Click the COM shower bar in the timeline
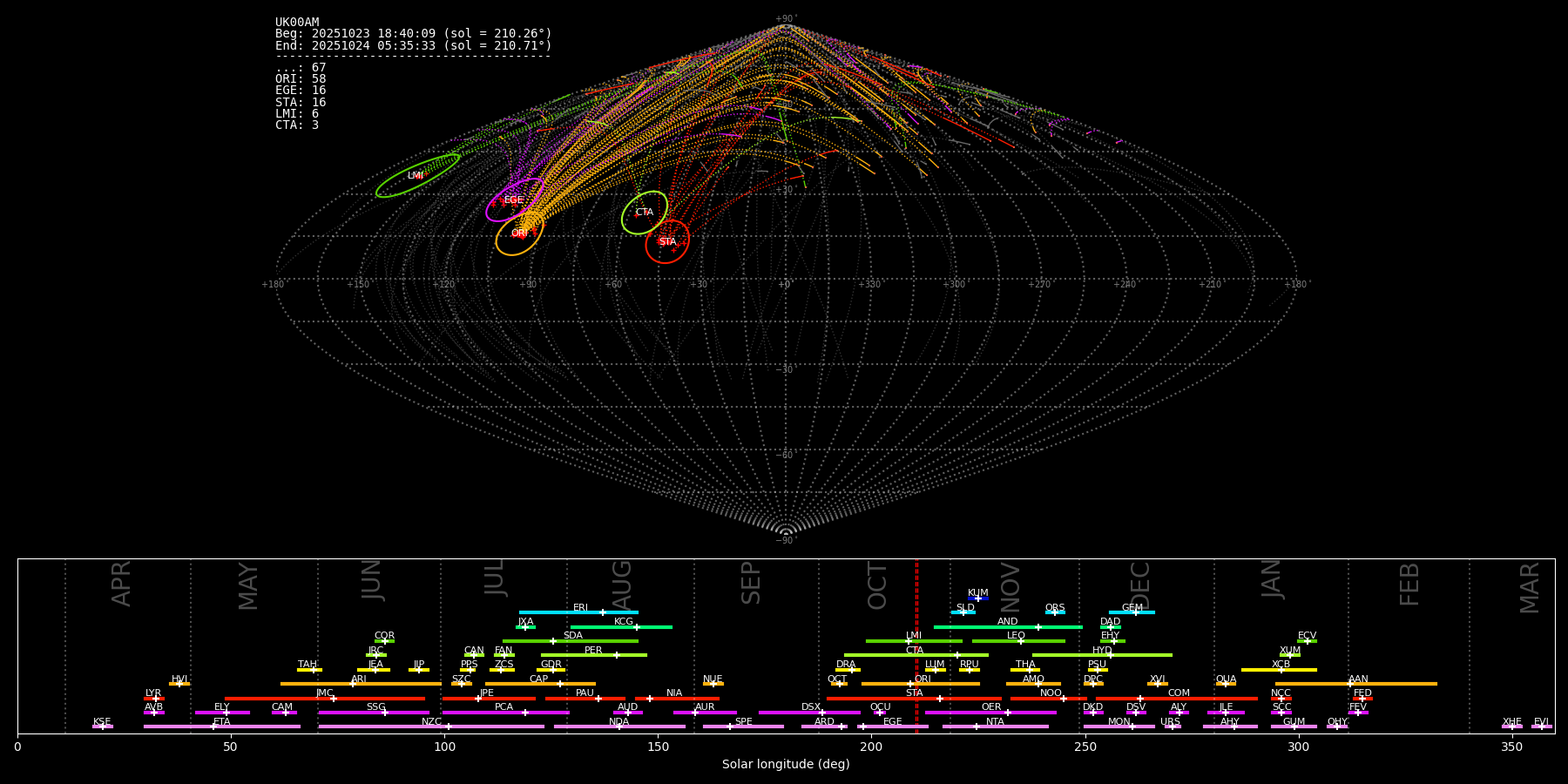The height and width of the screenshot is (784, 1568). [1177, 699]
